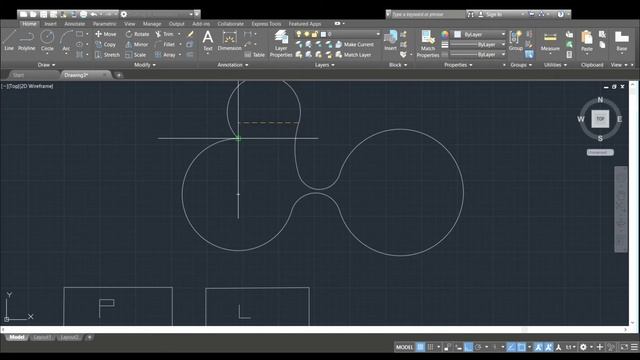Click the Scale tool
Viewport: 640px width, 360px height.
coord(136,55)
